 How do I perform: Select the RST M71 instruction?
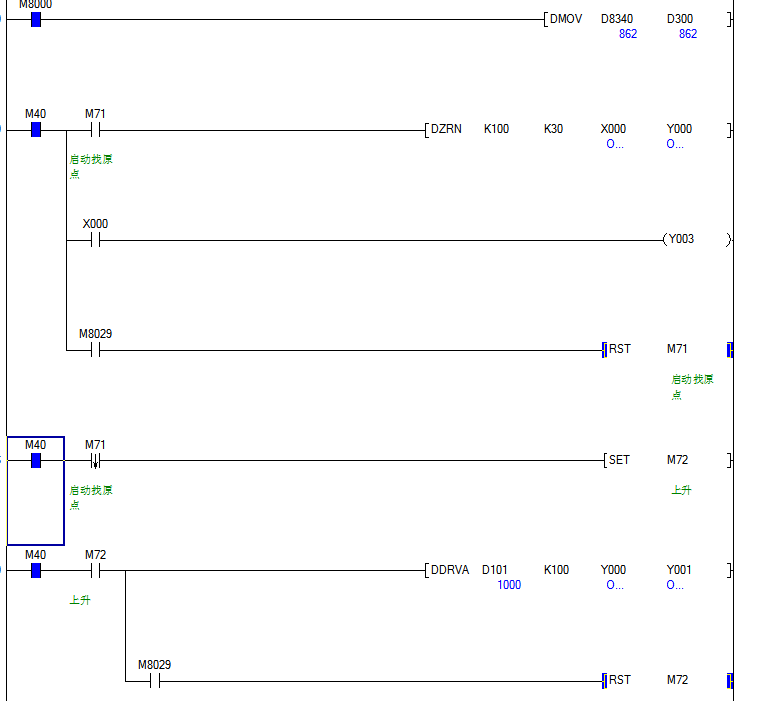tap(620, 349)
